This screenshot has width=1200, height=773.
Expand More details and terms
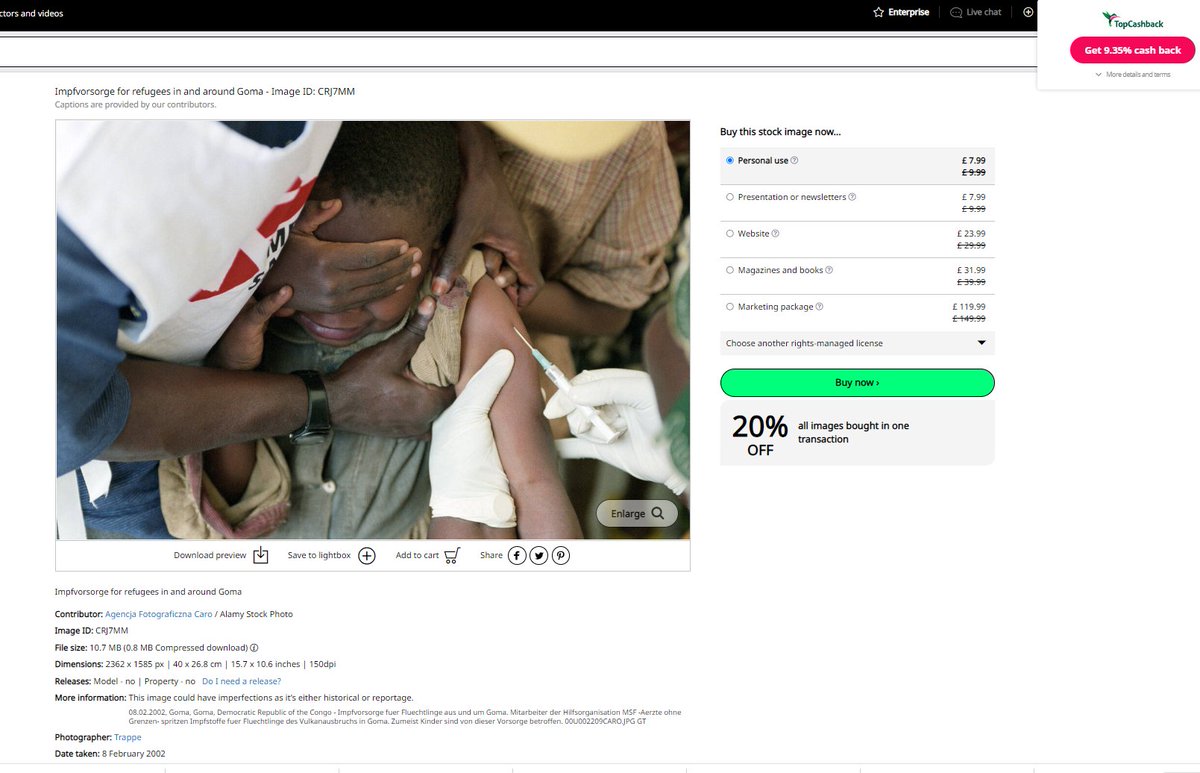click(x=1132, y=74)
